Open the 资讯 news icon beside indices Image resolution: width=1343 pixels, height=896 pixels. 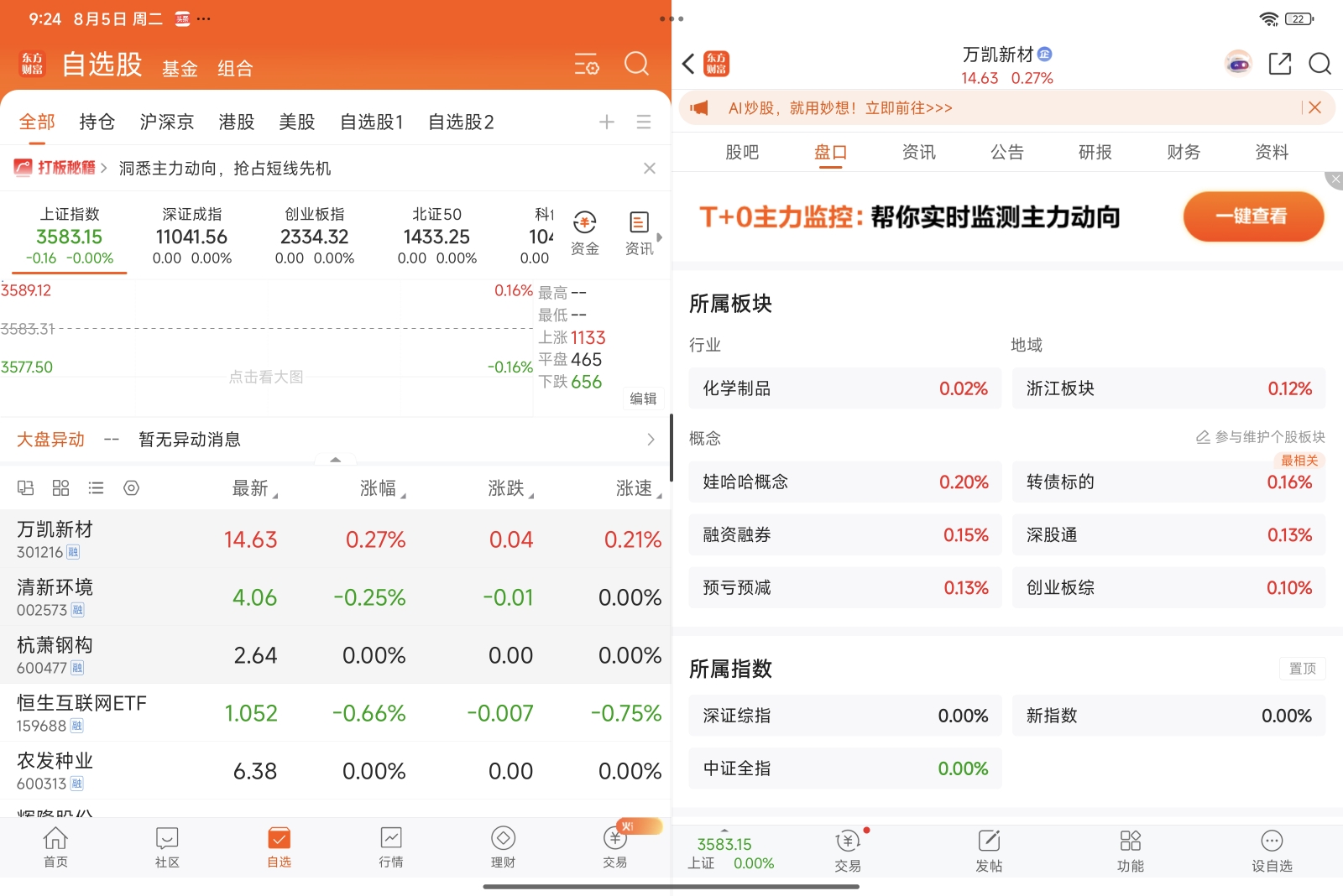tap(639, 232)
